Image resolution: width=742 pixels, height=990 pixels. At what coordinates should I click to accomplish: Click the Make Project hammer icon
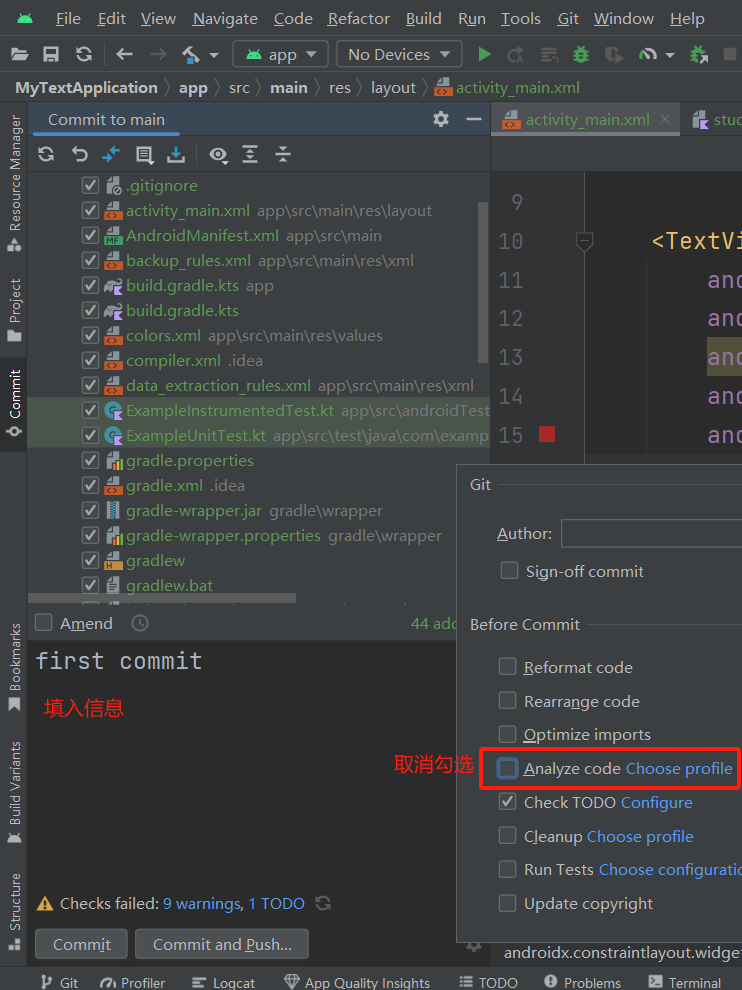pyautogui.click(x=191, y=55)
